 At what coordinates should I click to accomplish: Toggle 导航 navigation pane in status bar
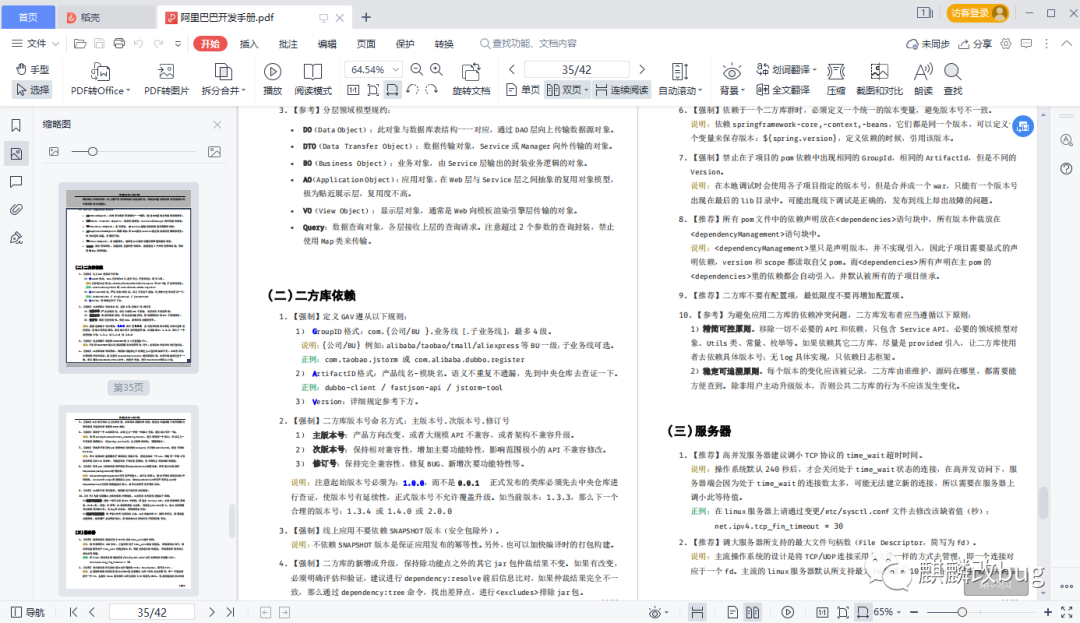pyautogui.click(x=28, y=612)
